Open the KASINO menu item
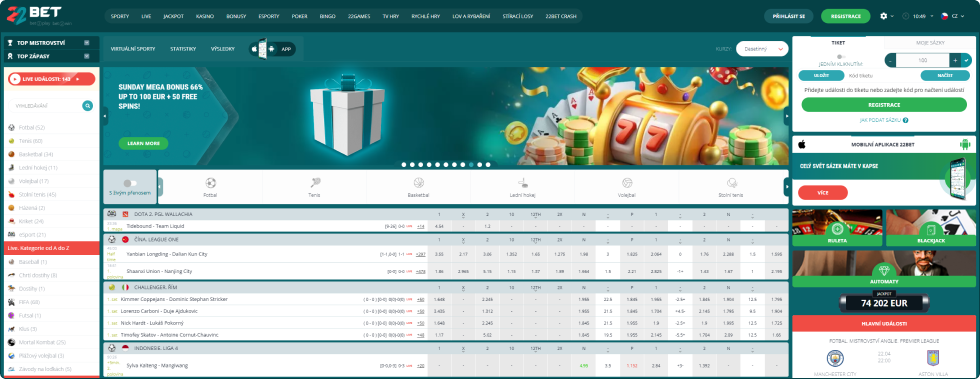 [x=205, y=16]
